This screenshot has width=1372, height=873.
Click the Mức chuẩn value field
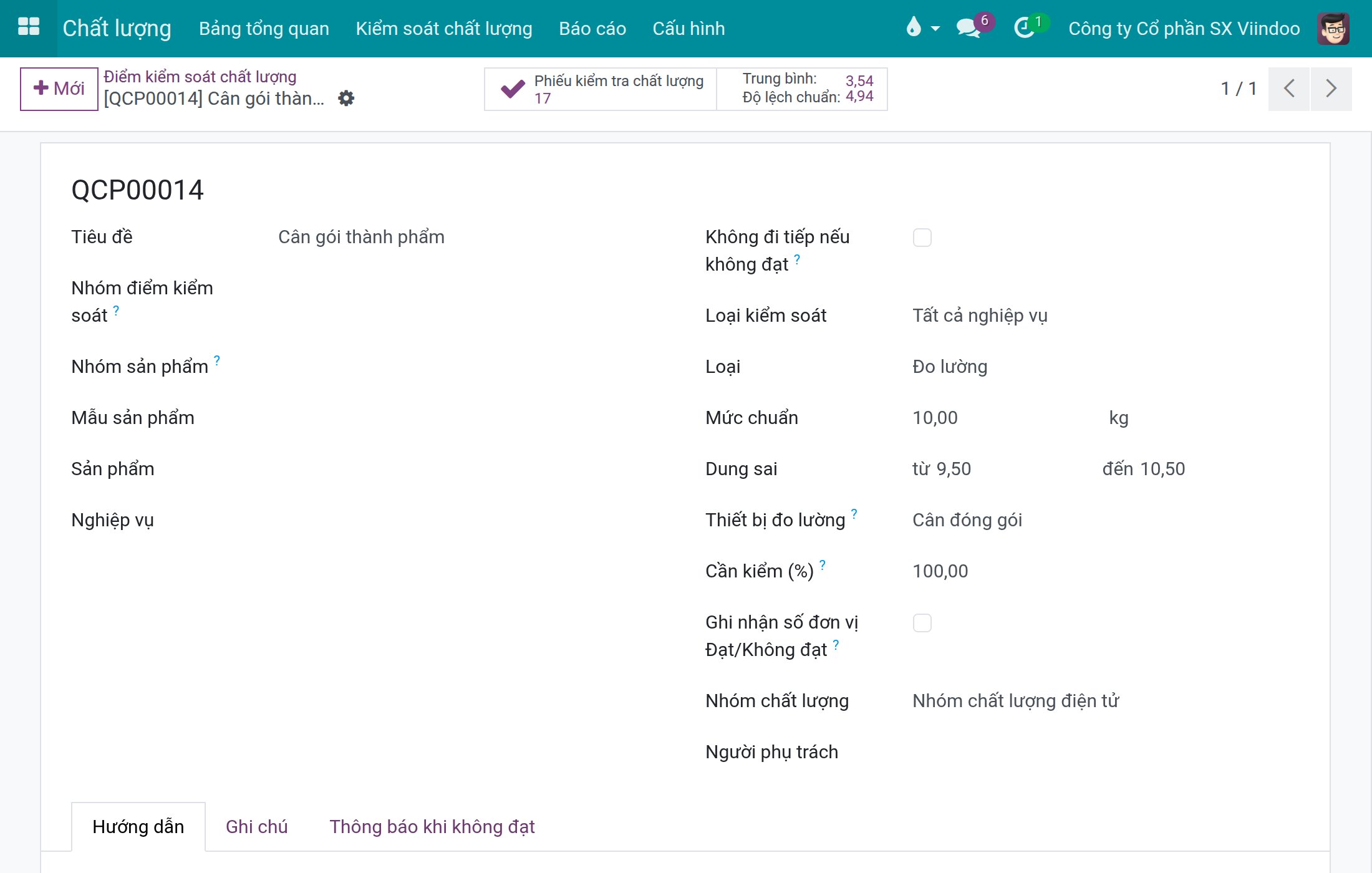tap(1004, 418)
